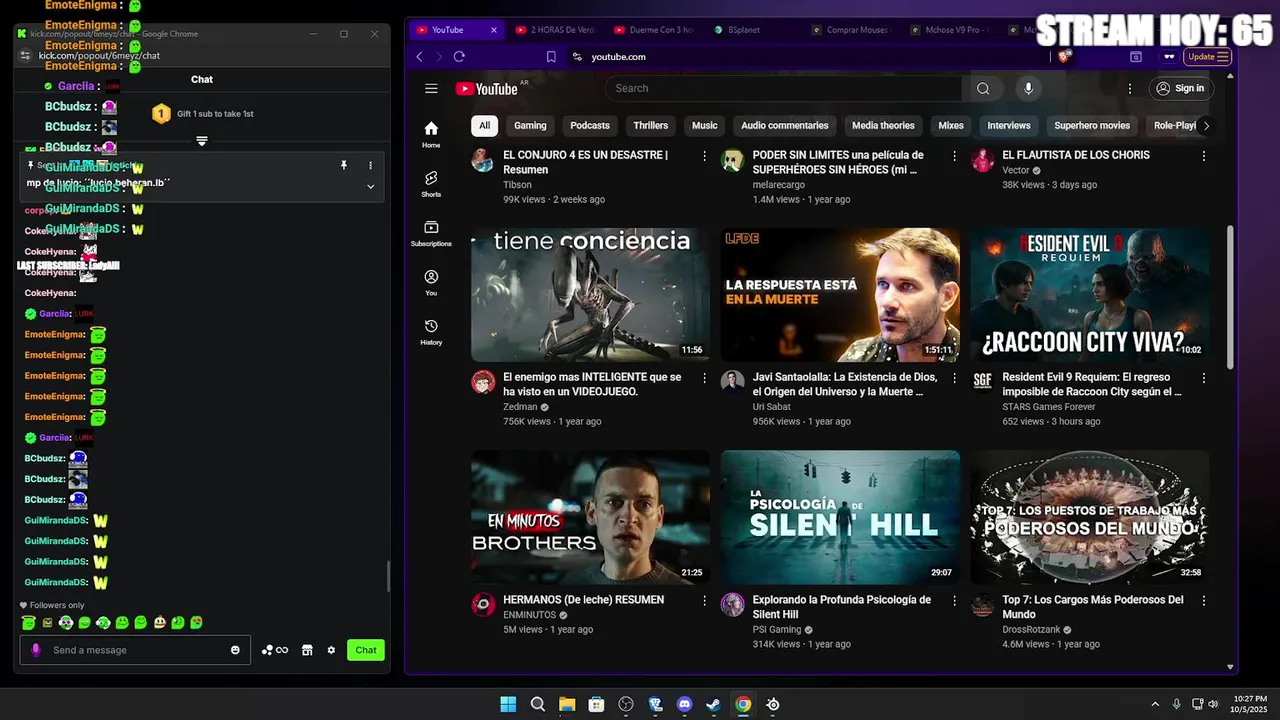Open channel points infinity icon in chat
This screenshot has width=1280, height=720.
[x=275, y=650]
